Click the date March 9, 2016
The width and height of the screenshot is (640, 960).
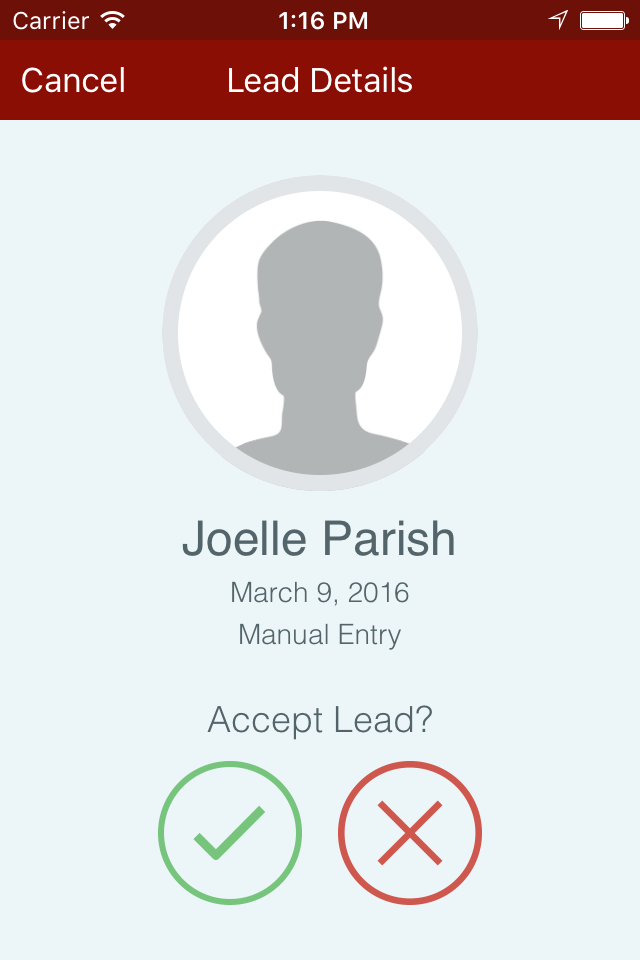[320, 592]
